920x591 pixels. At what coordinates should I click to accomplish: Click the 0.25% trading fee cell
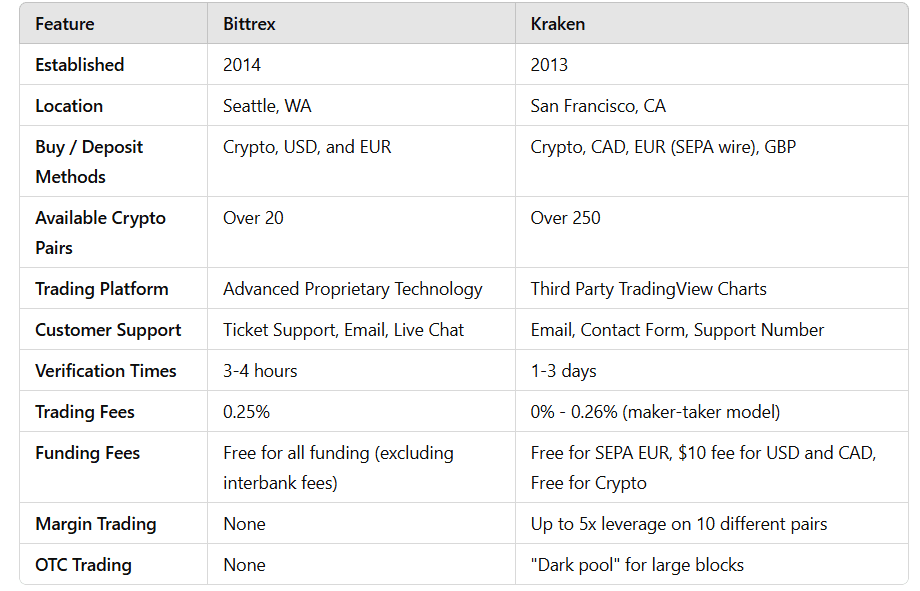(x=246, y=412)
